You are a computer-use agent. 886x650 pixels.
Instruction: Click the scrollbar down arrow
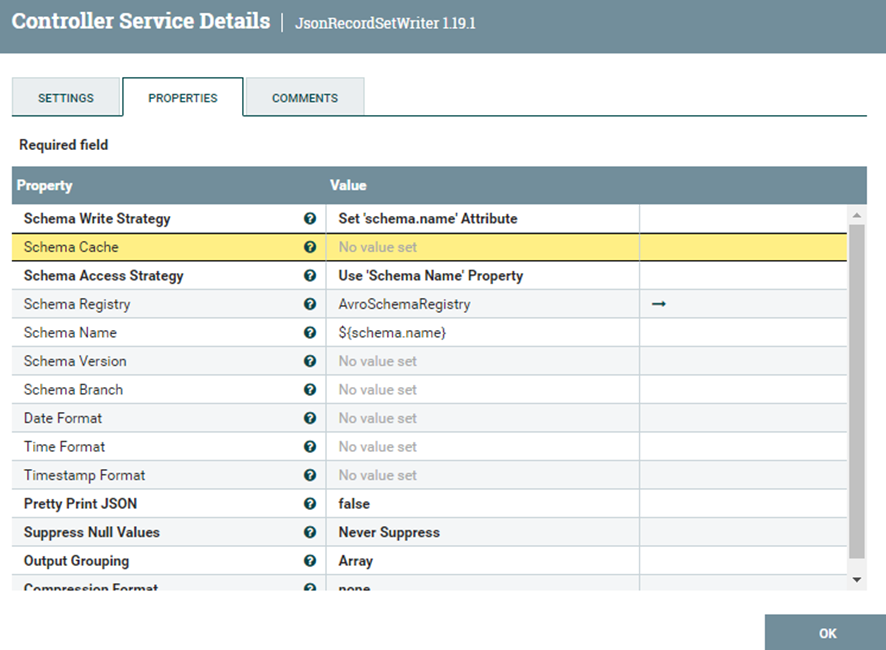[857, 579]
